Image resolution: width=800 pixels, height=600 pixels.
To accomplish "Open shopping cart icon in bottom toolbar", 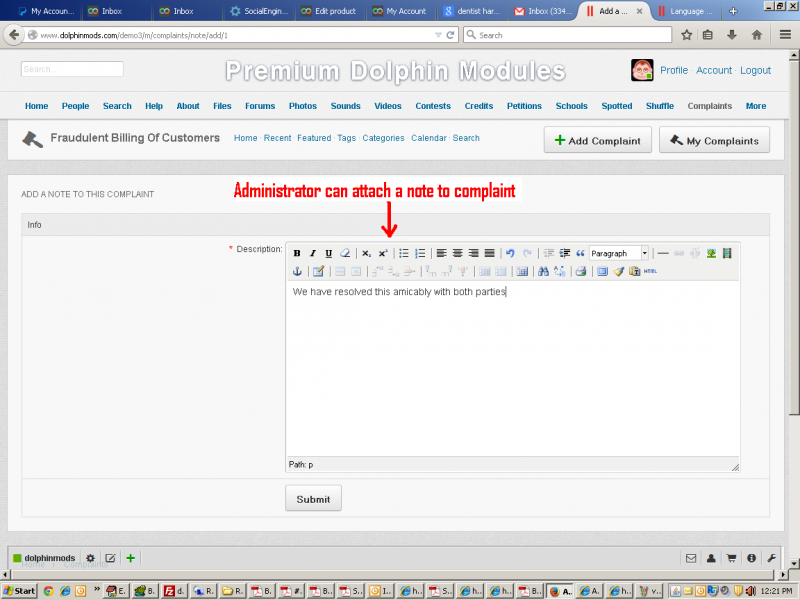I will click(731, 558).
